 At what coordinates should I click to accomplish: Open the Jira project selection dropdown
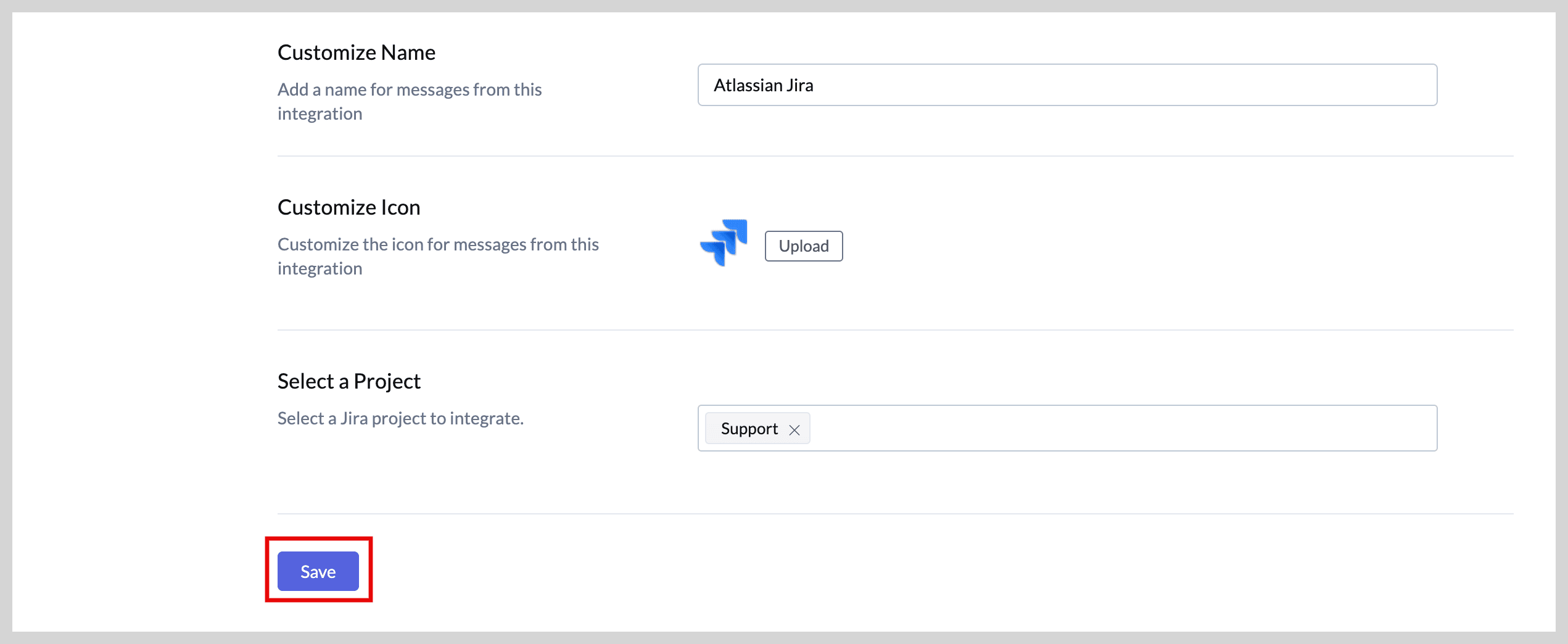(1123, 428)
